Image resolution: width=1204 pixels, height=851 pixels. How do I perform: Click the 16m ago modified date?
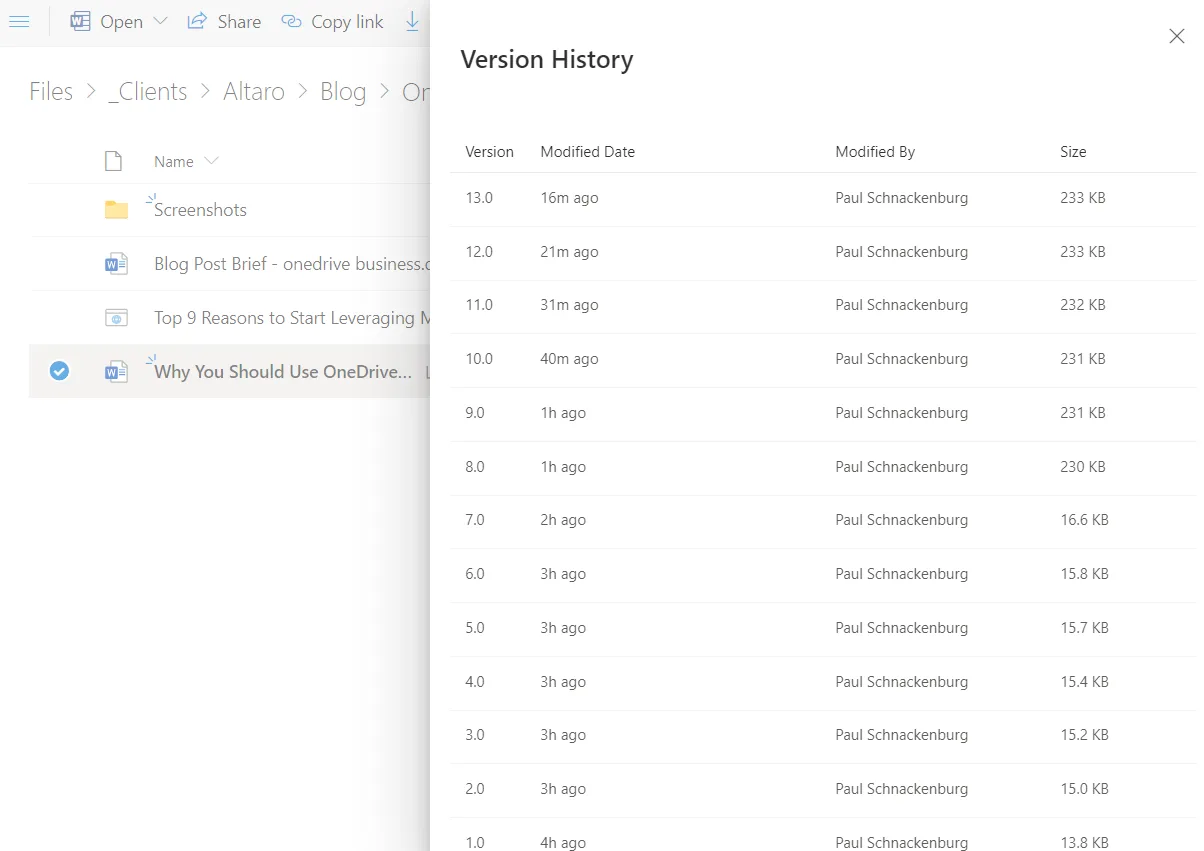[x=569, y=198]
